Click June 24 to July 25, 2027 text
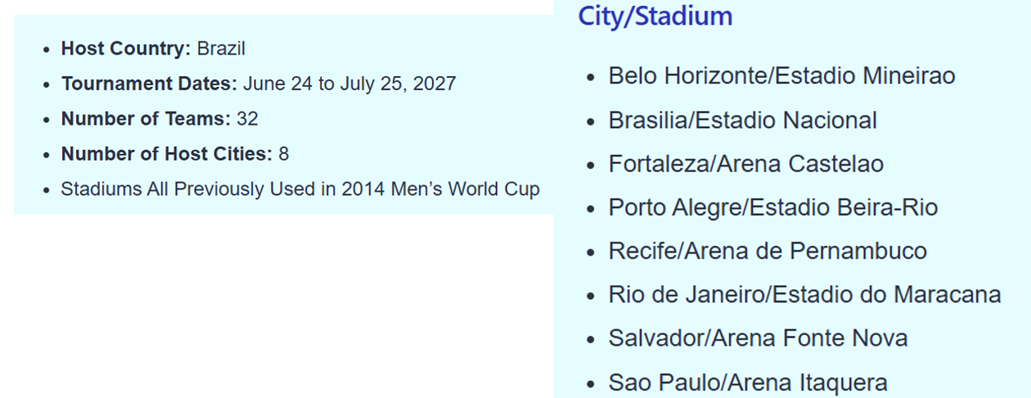 click(x=349, y=84)
